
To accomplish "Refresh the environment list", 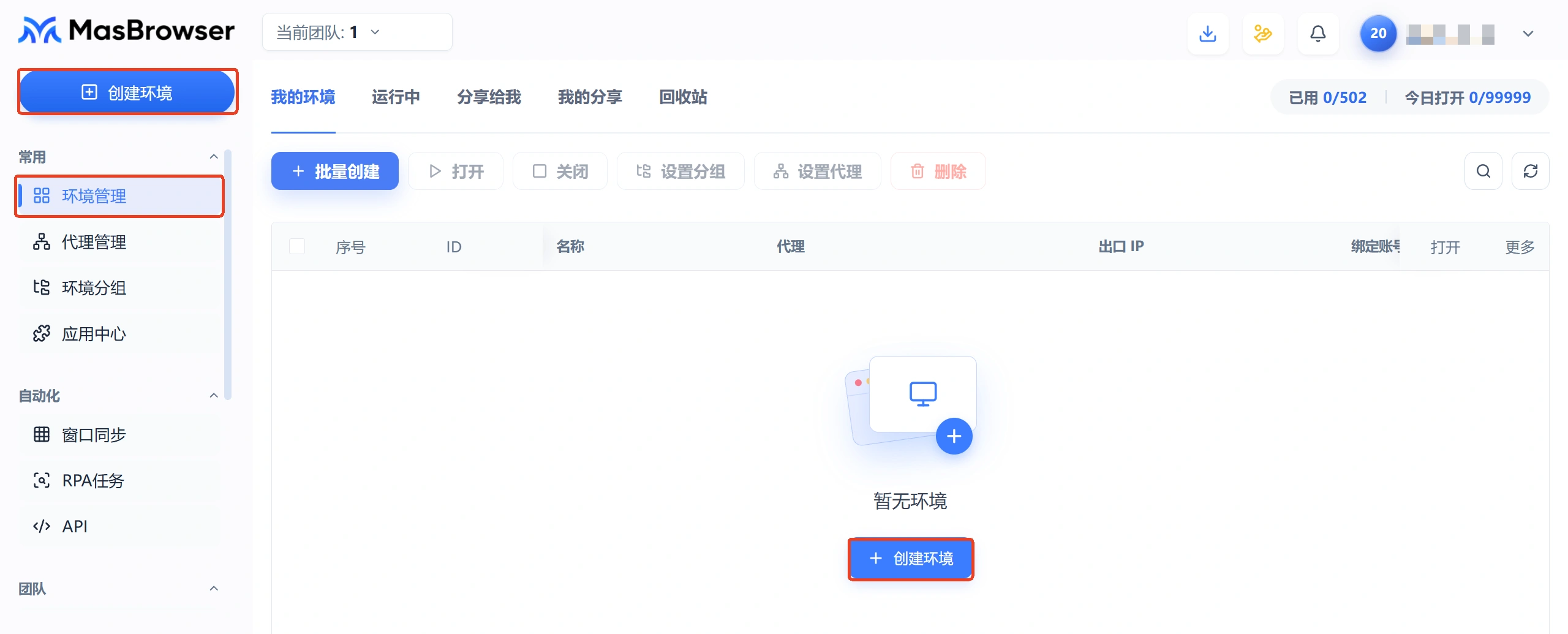I will (1531, 171).
